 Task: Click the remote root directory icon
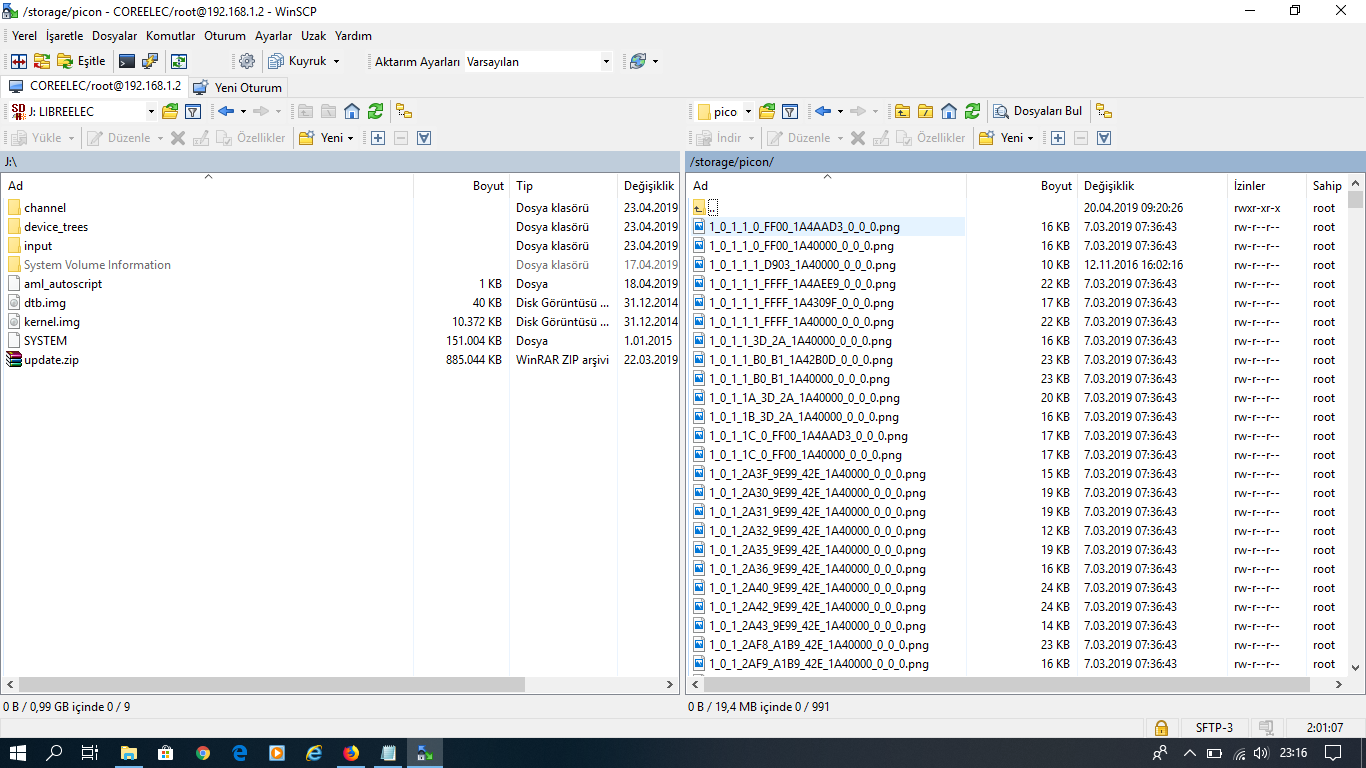925,111
